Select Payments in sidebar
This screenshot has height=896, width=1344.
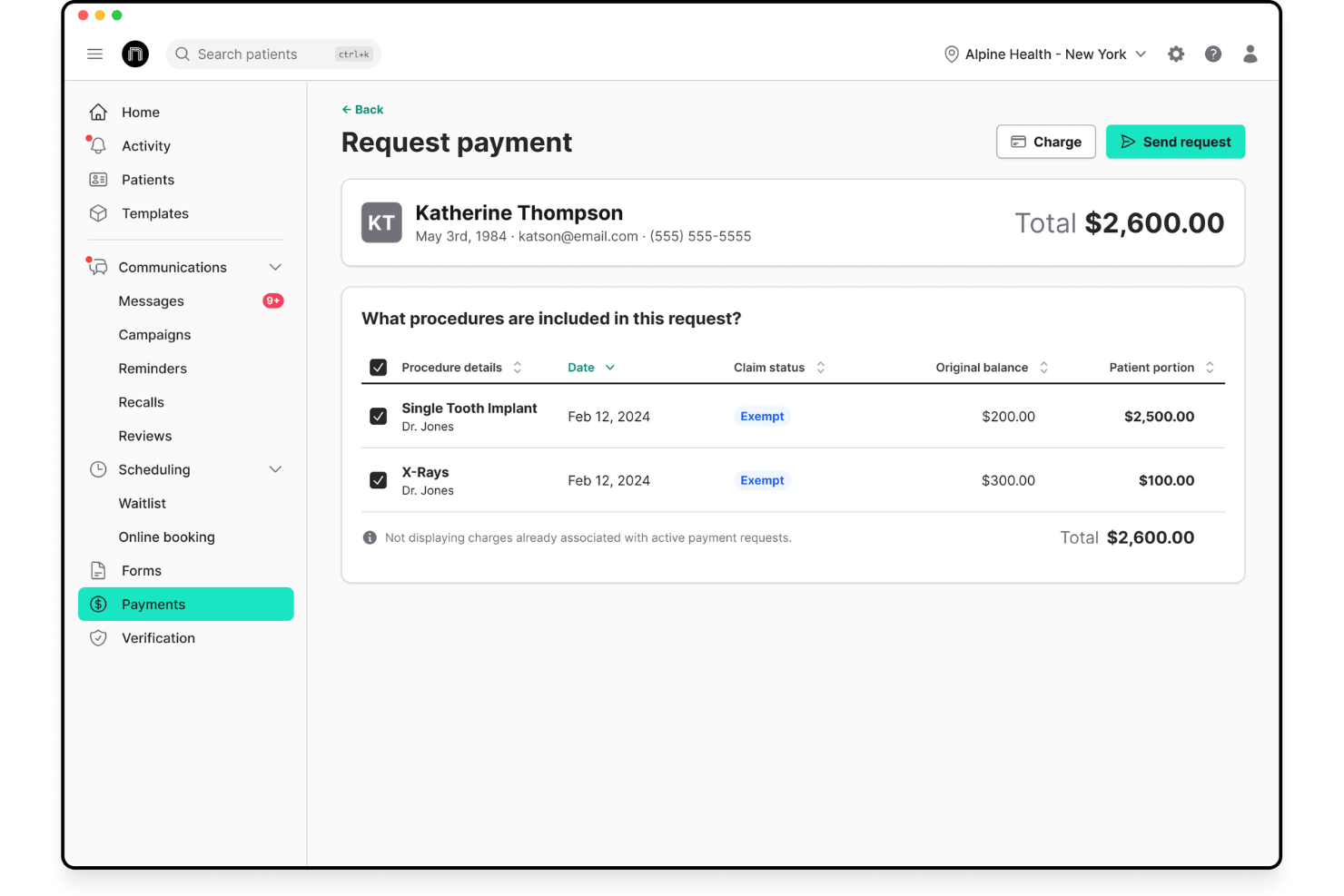tap(186, 605)
